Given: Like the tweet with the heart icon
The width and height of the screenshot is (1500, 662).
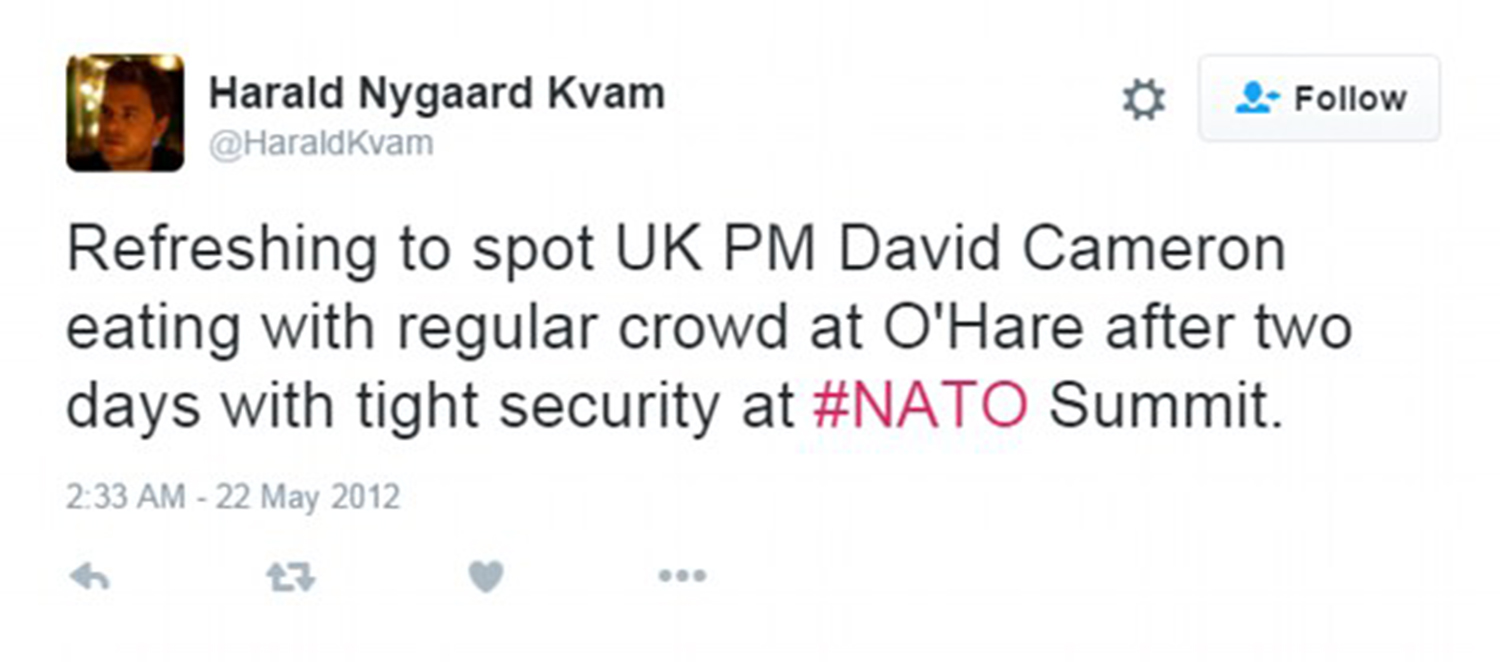Looking at the screenshot, I should point(486,577).
